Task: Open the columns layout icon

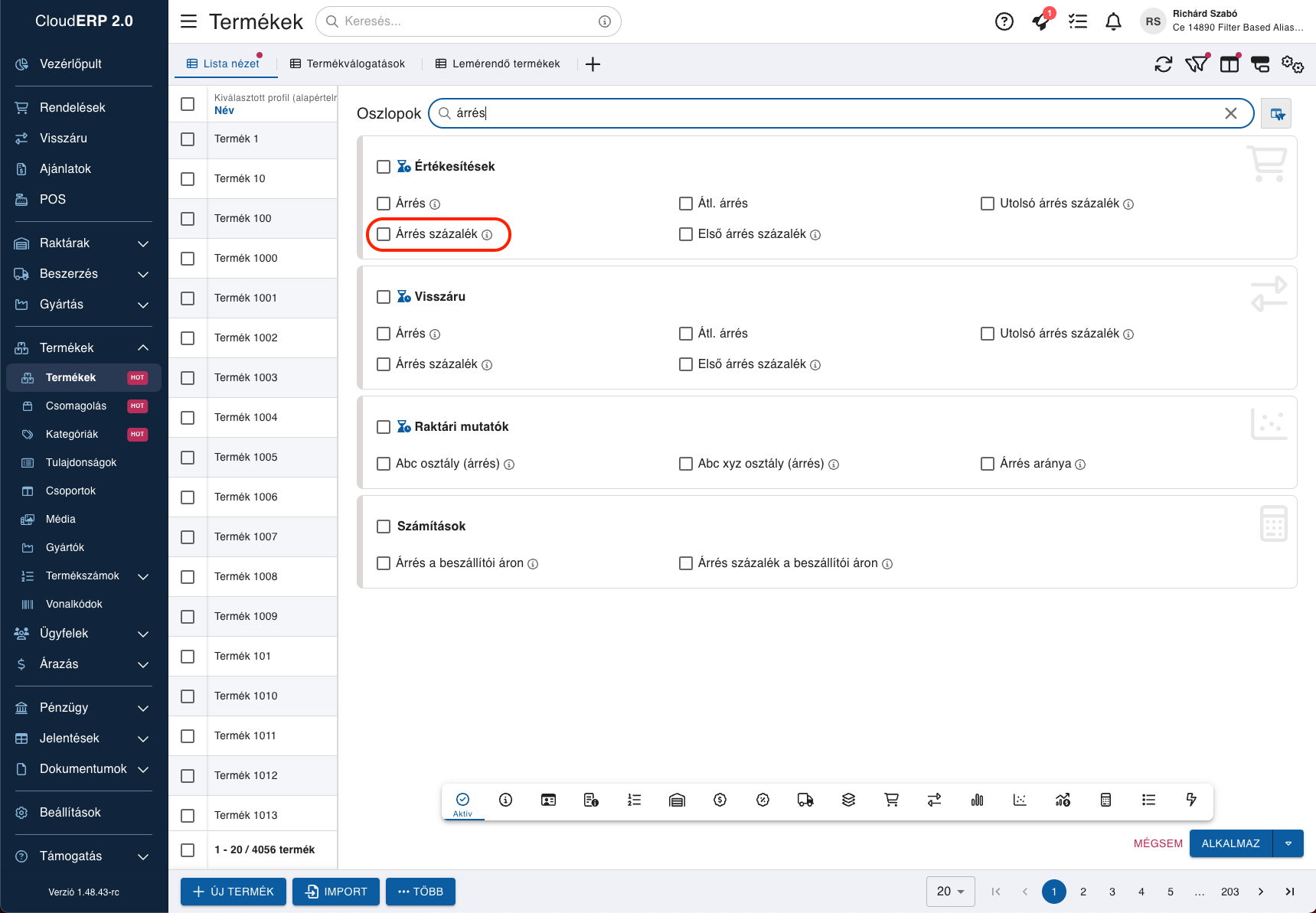Action: tap(1229, 64)
